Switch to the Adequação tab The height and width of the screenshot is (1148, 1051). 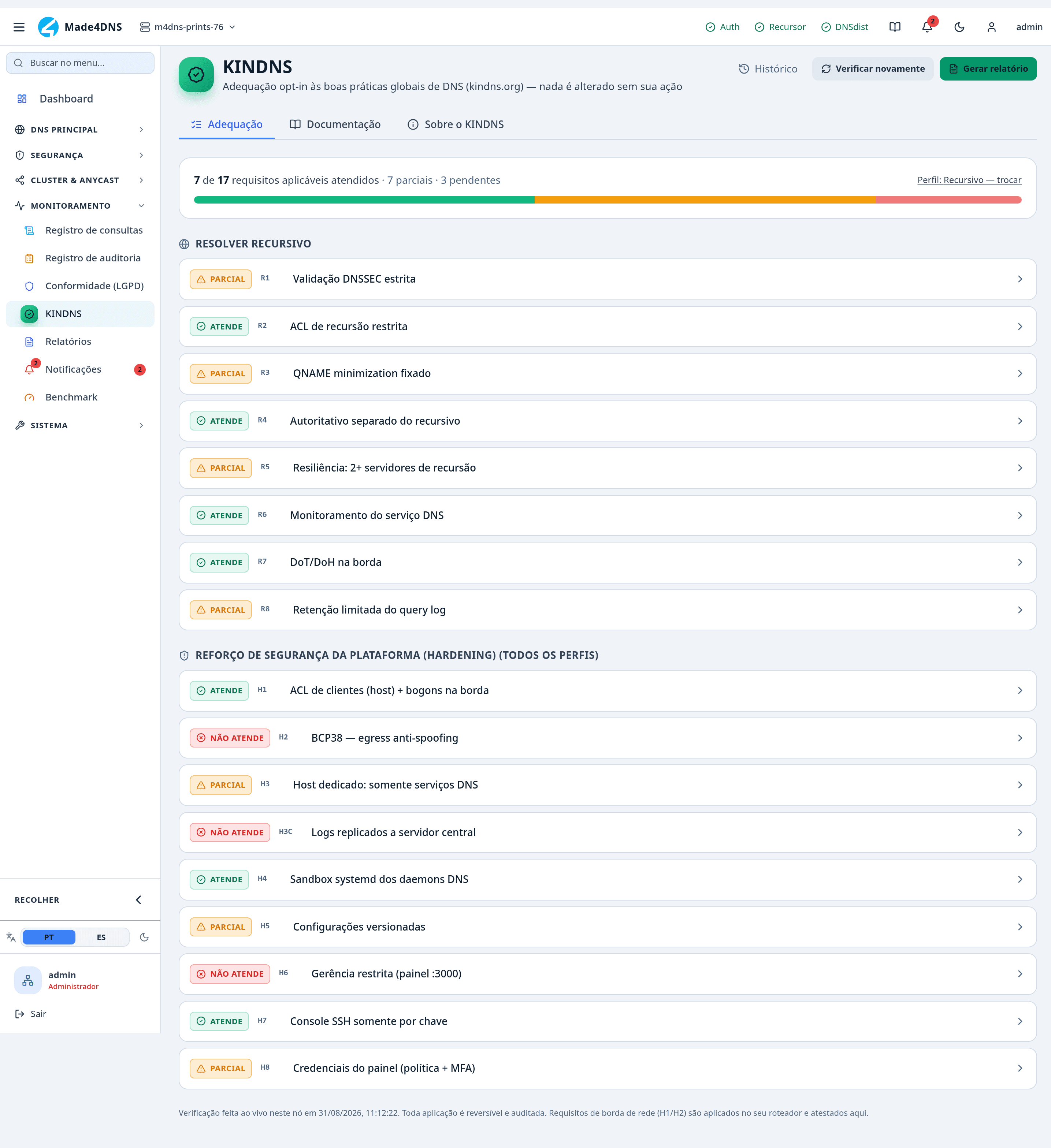[227, 124]
